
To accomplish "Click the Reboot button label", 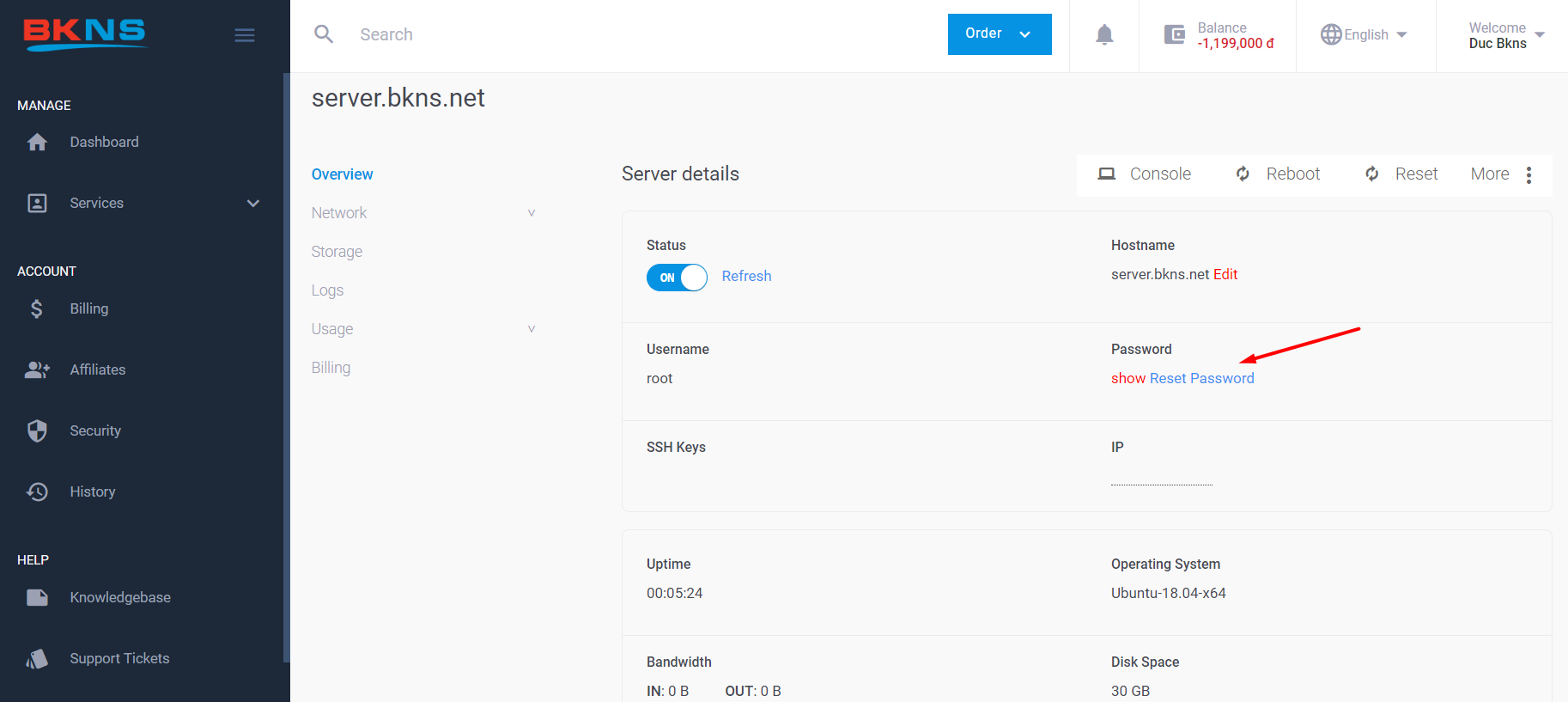I will click(x=1293, y=174).
